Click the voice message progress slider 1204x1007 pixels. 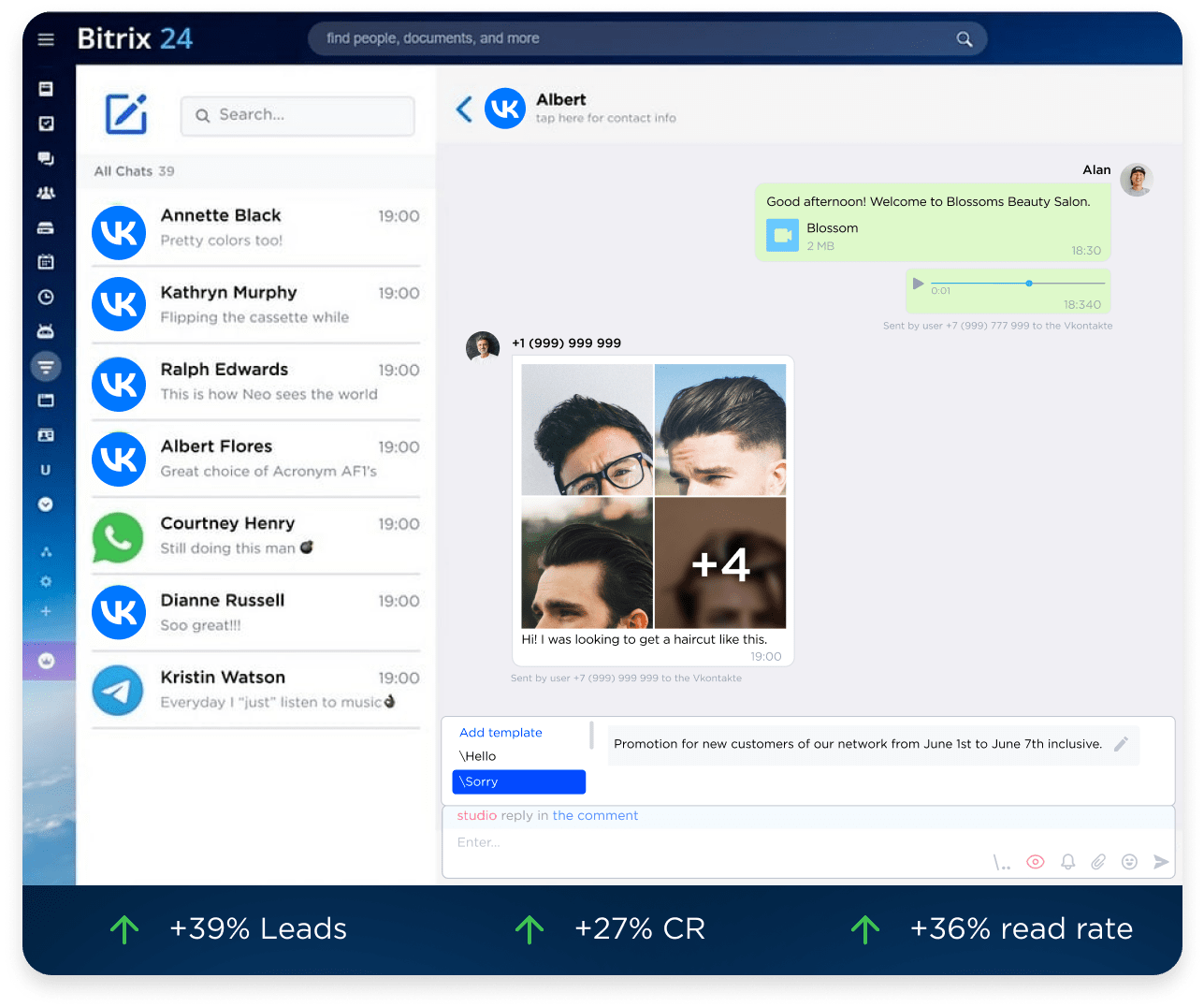(1018, 283)
